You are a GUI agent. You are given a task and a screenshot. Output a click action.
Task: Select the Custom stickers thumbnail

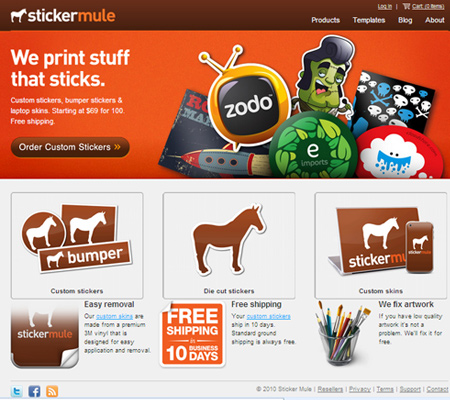click(77, 245)
